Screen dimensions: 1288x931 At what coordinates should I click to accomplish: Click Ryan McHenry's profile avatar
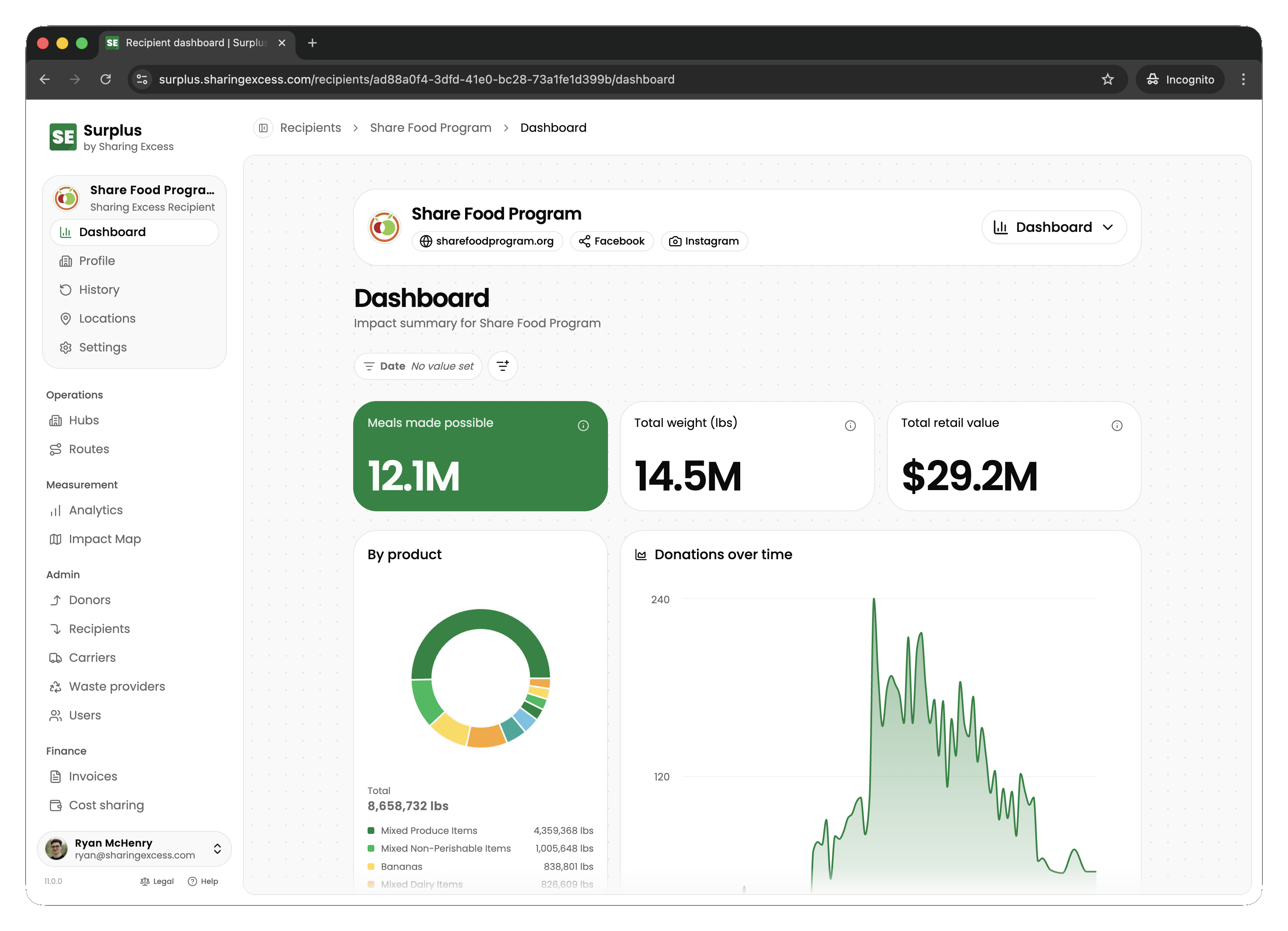coord(56,849)
